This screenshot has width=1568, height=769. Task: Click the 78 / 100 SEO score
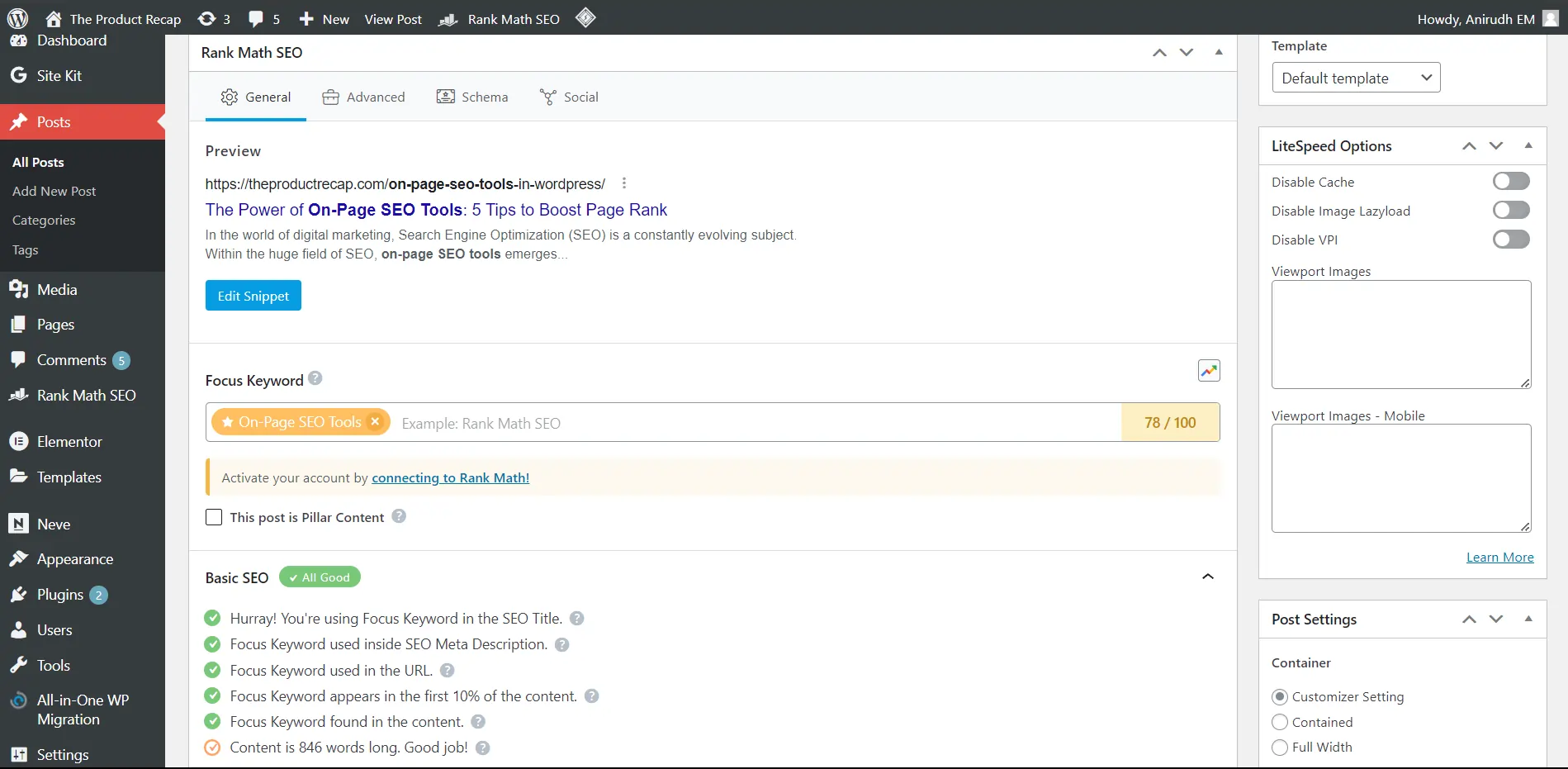coord(1170,422)
